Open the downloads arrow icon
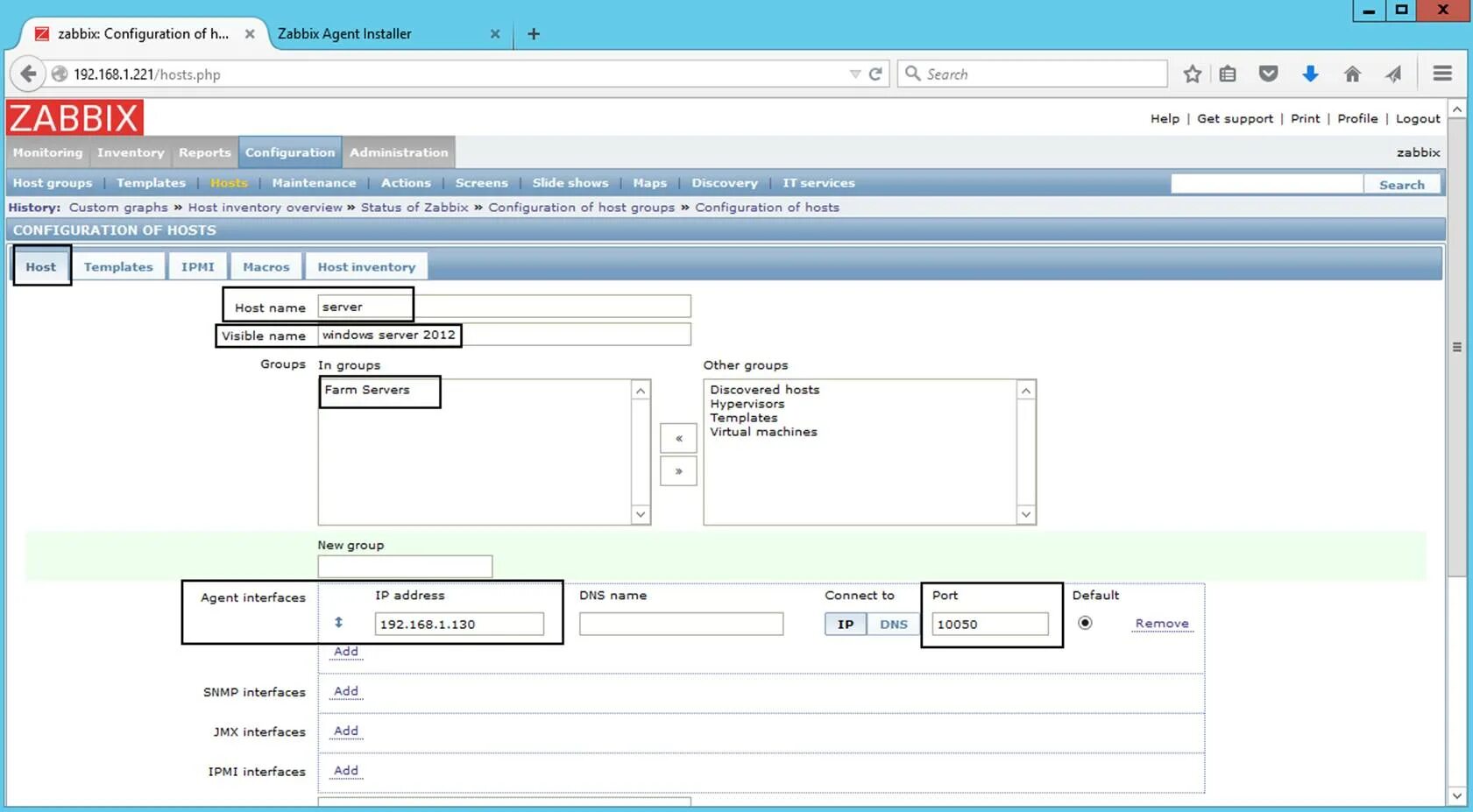 point(1310,74)
